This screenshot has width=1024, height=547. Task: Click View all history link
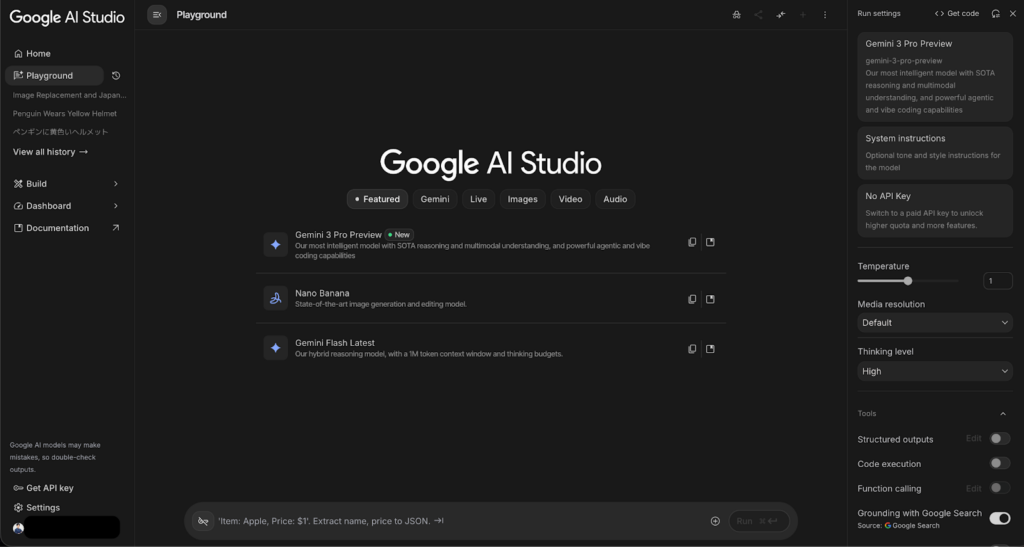(50, 152)
